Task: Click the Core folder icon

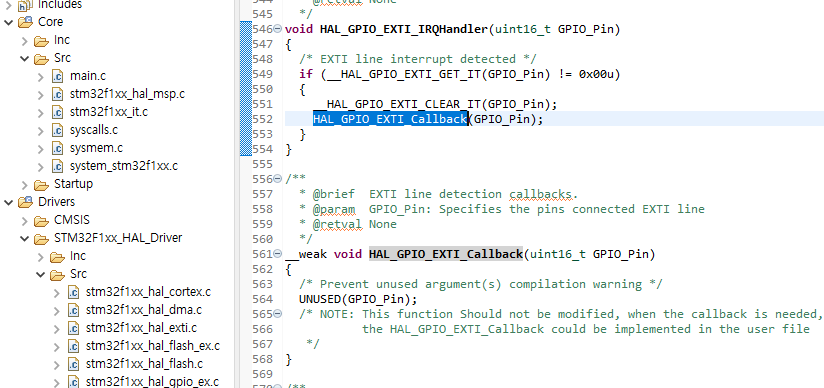Action: click(x=25, y=22)
